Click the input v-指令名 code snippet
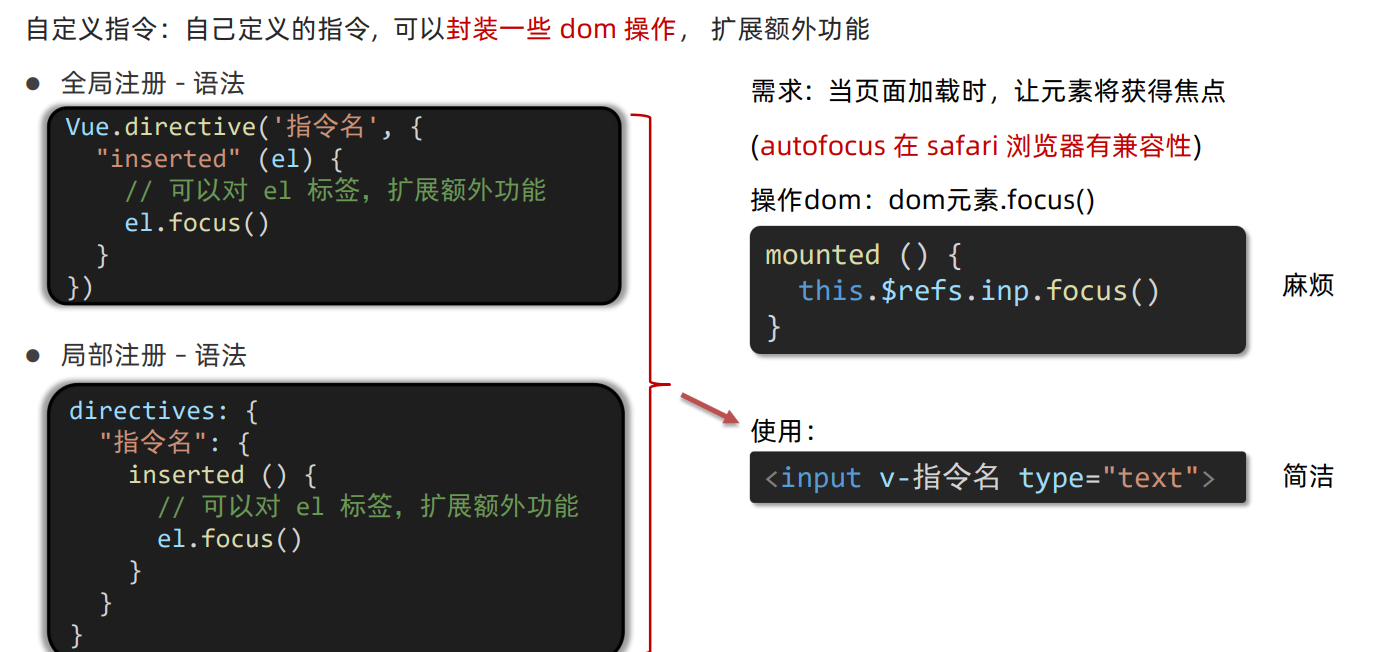The image size is (1385, 652). (997, 477)
